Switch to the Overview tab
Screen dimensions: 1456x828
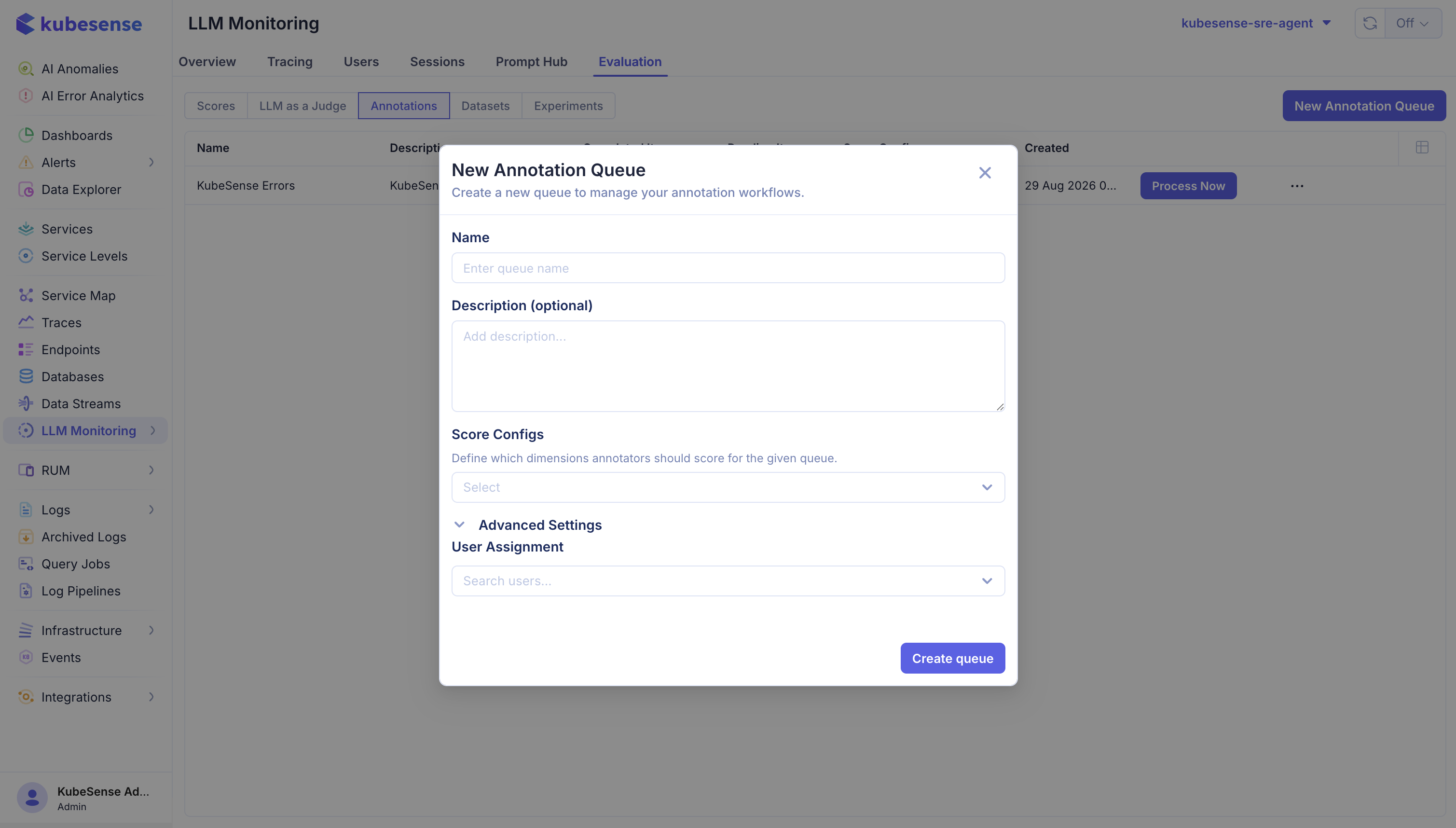[207, 61]
